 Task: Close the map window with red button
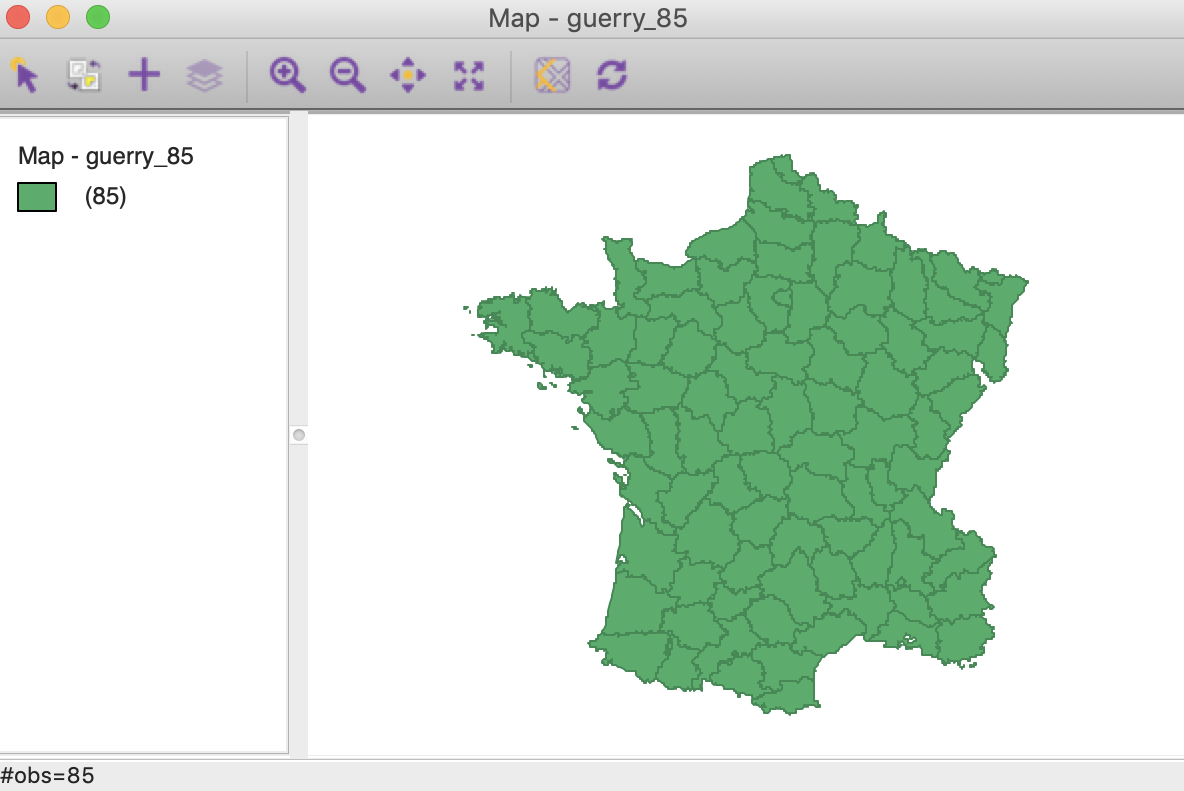pos(17,17)
